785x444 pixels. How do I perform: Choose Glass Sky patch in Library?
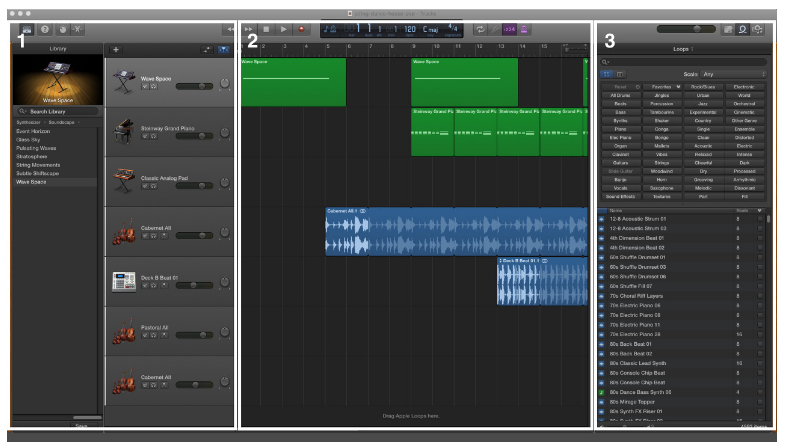pos(28,140)
